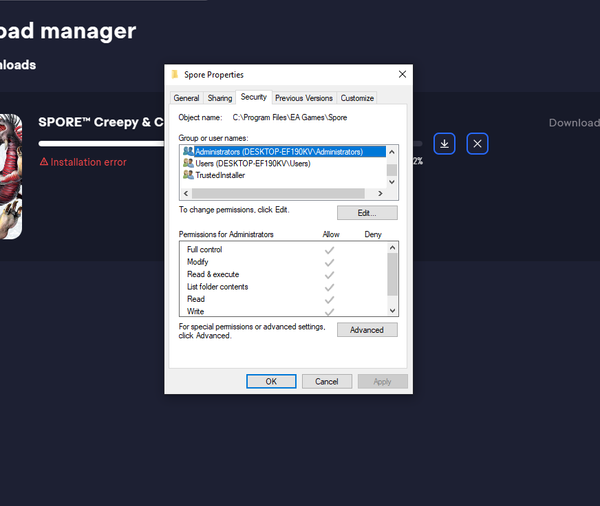600x506 pixels.
Task: Click the user list's up scroll arrow
Action: (392, 152)
